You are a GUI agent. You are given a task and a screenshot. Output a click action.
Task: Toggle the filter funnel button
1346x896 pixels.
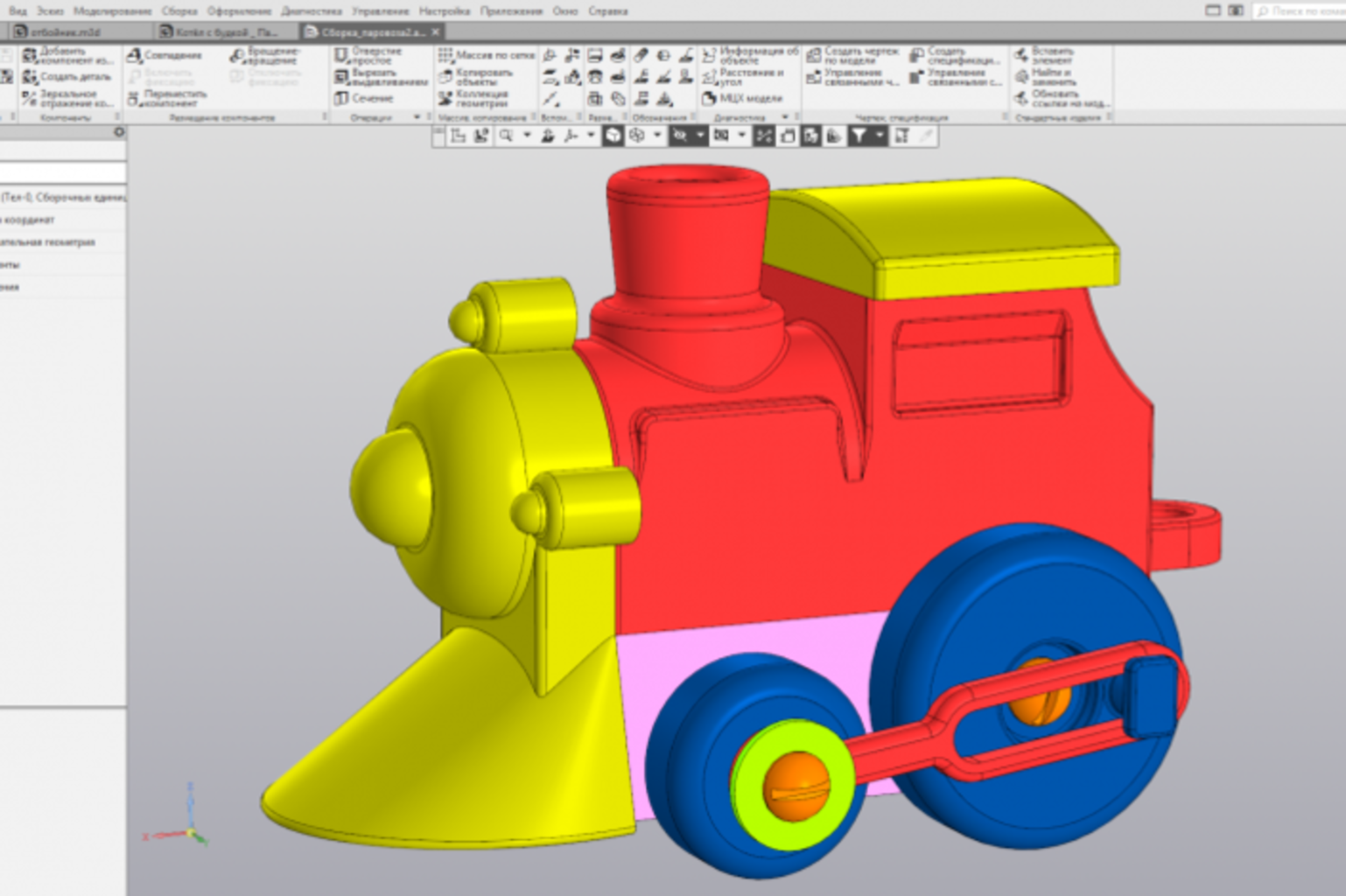pos(859,136)
